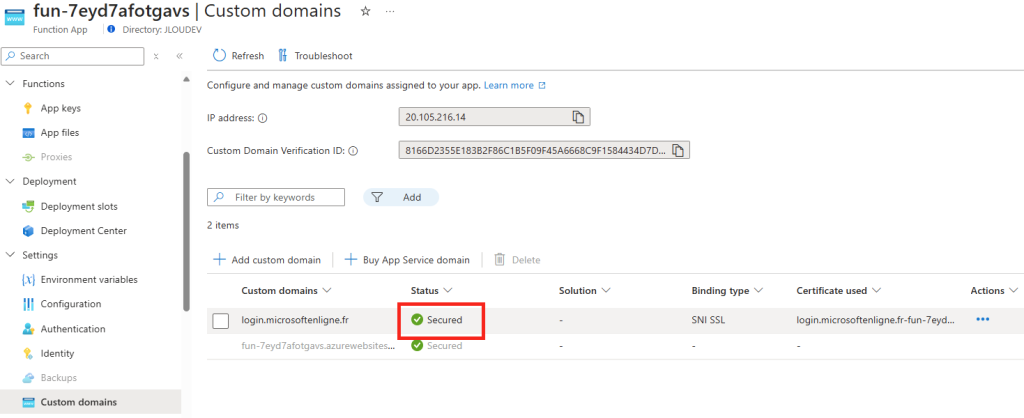Click the certificate name for login.microsoftenligne.fr
The height and width of the screenshot is (418, 1024).
click(875, 320)
